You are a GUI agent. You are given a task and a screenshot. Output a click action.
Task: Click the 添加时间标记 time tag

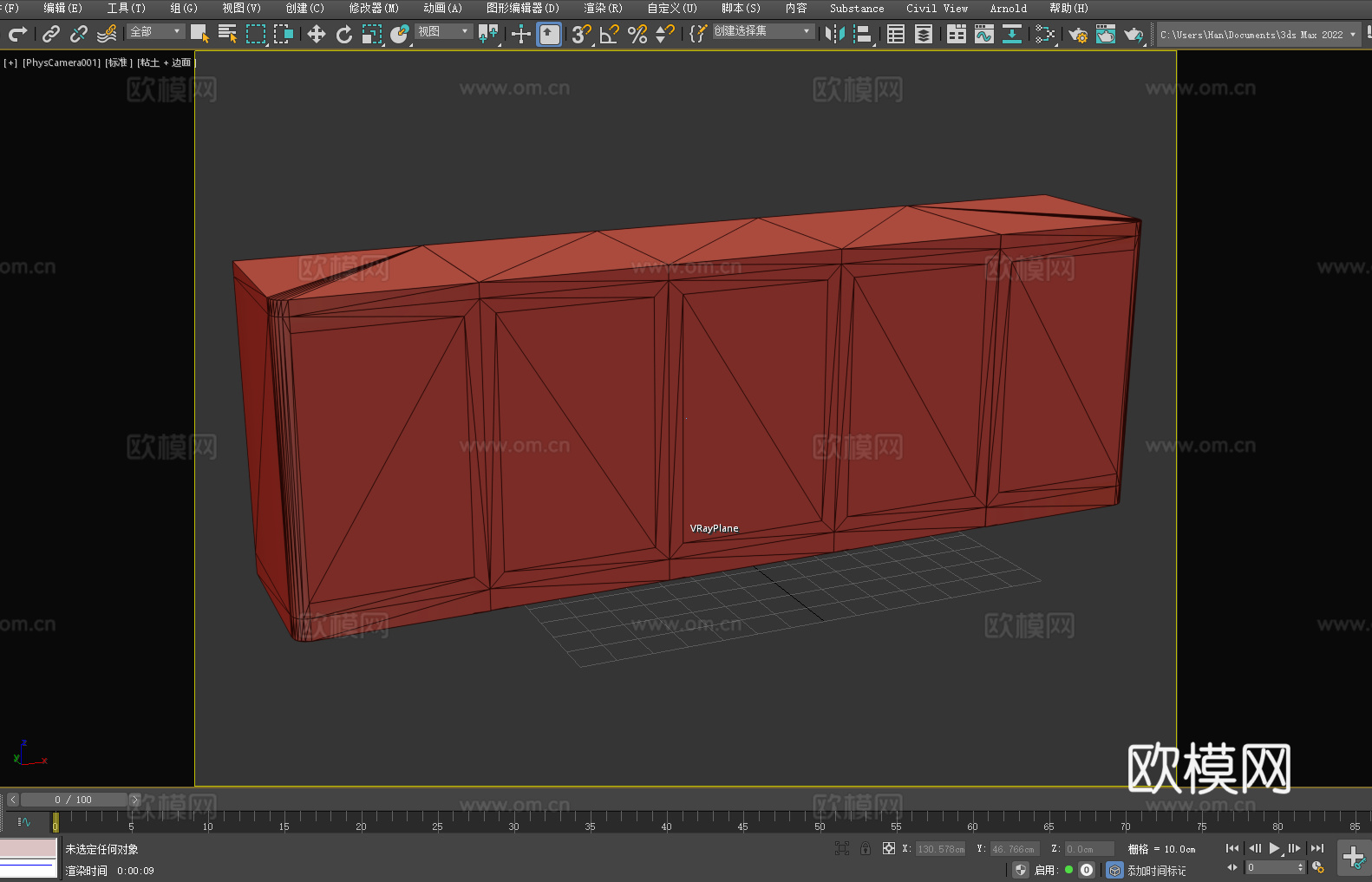pos(1156,870)
